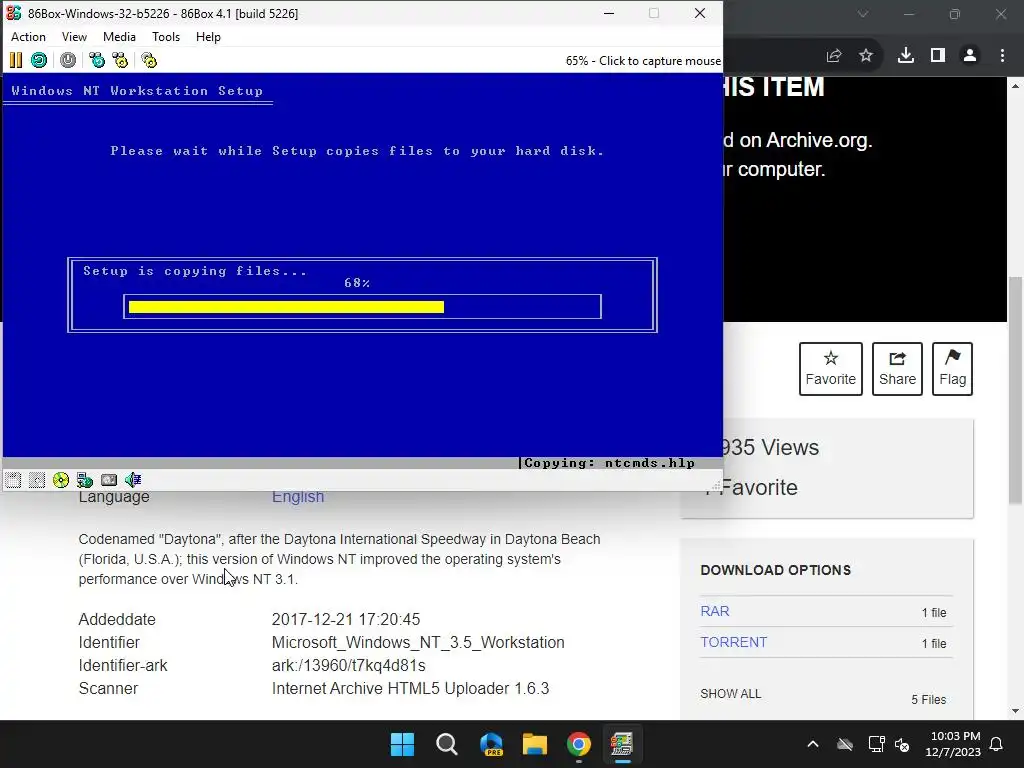Open Chrome downloads icon

[x=905, y=56]
